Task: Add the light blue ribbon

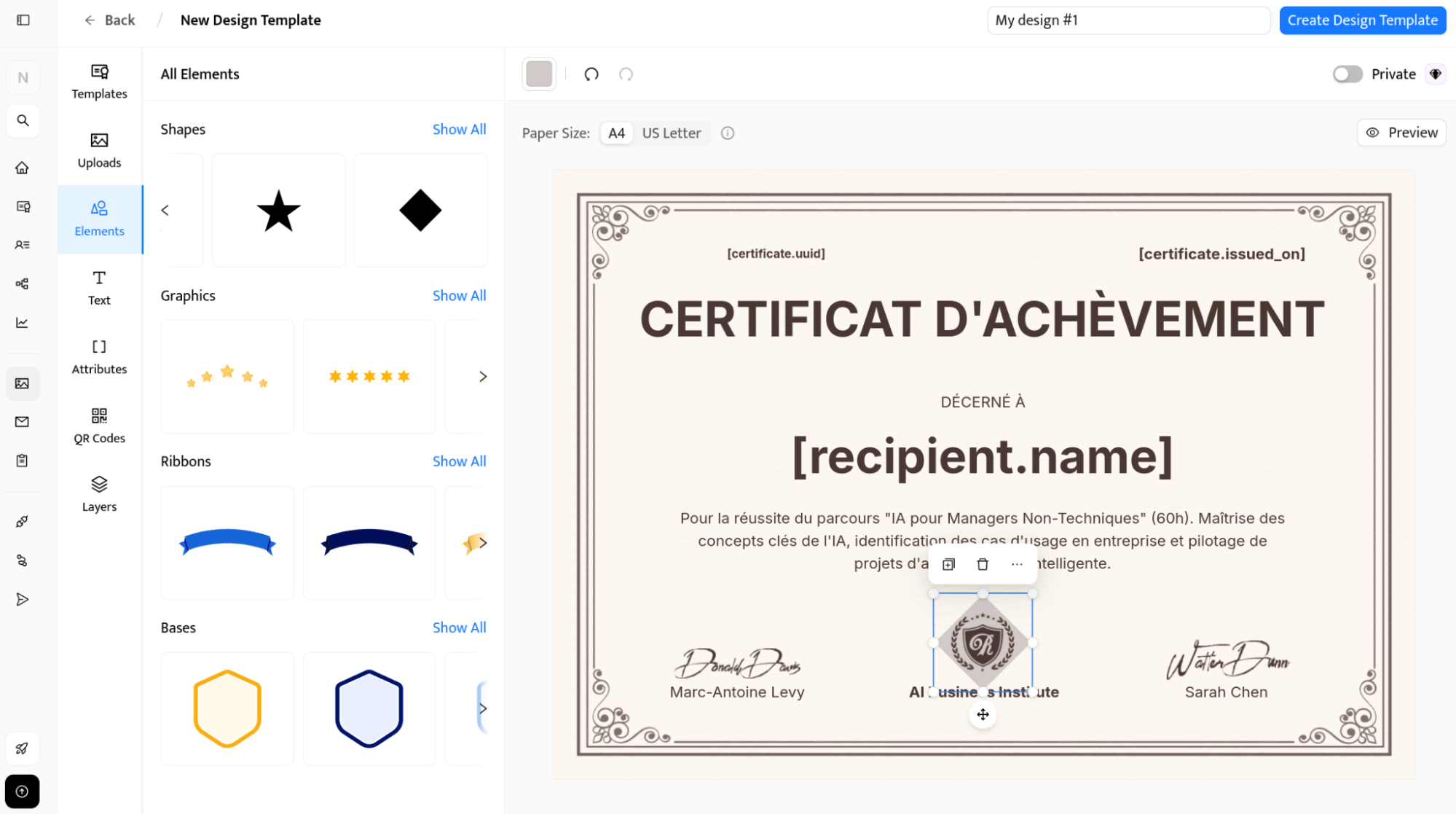Action: tap(227, 543)
